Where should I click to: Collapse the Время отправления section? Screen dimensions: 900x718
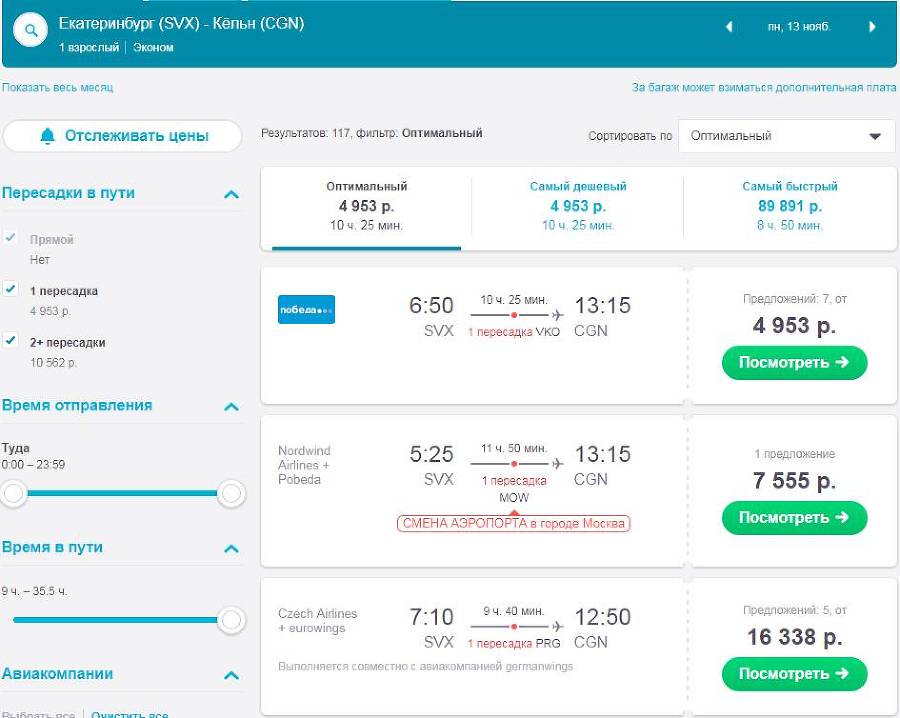(x=231, y=407)
